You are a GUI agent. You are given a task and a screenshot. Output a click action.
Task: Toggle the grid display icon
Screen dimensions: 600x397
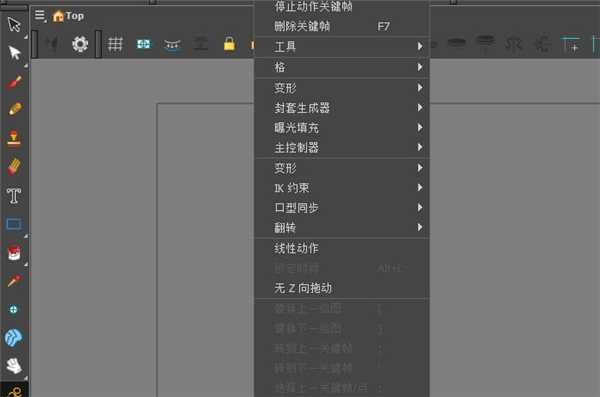pyautogui.click(x=115, y=44)
